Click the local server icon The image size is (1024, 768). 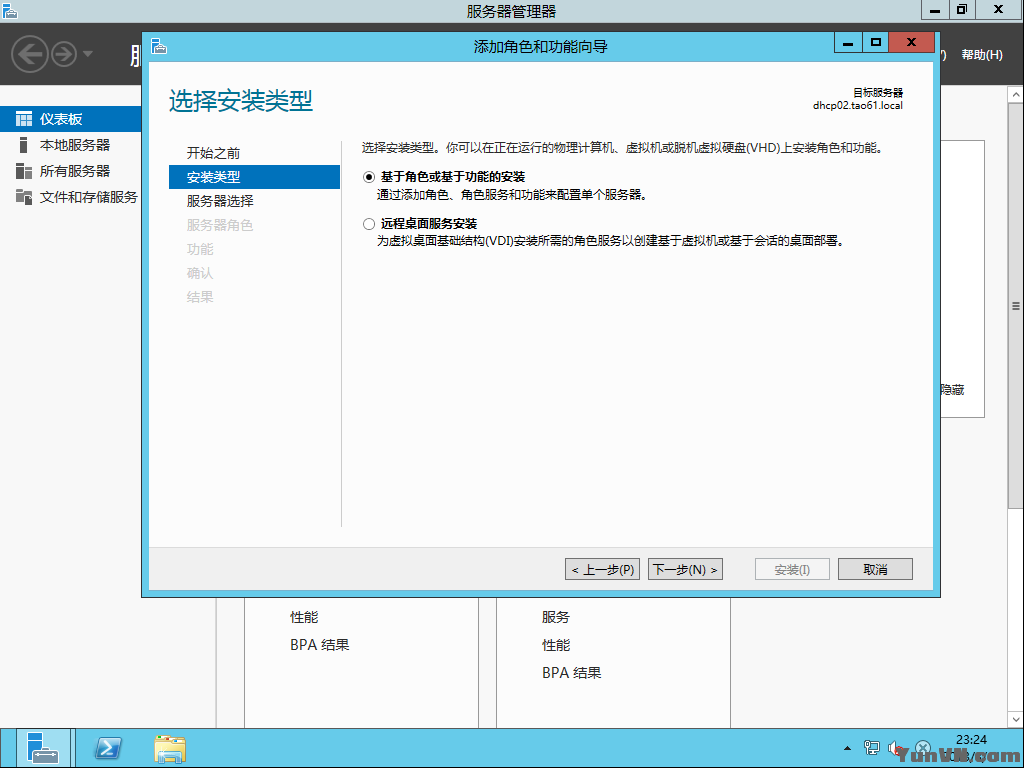tap(24, 145)
